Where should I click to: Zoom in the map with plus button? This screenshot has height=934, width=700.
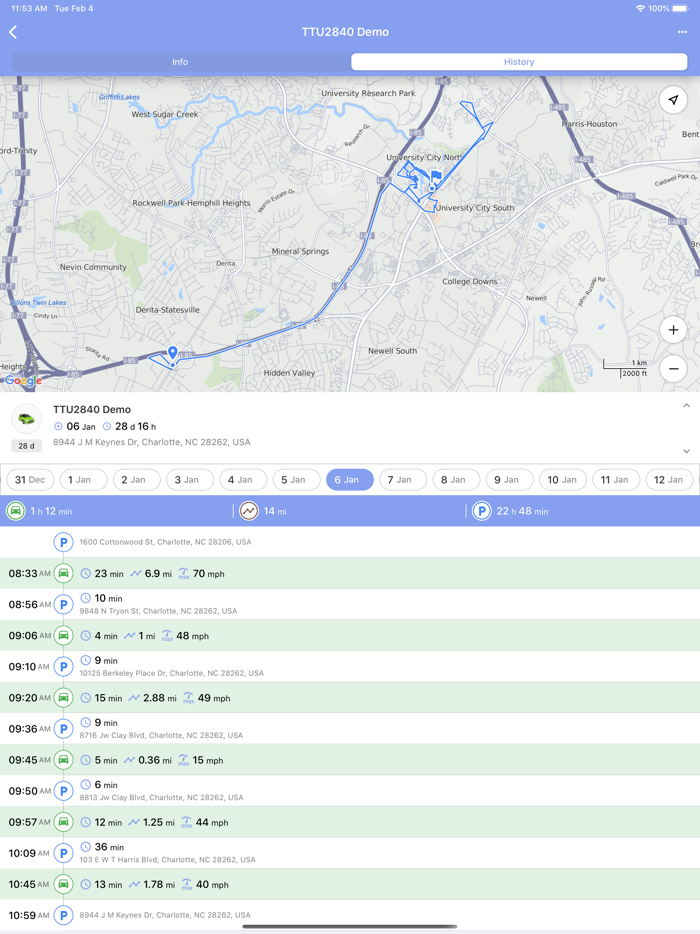tap(673, 330)
